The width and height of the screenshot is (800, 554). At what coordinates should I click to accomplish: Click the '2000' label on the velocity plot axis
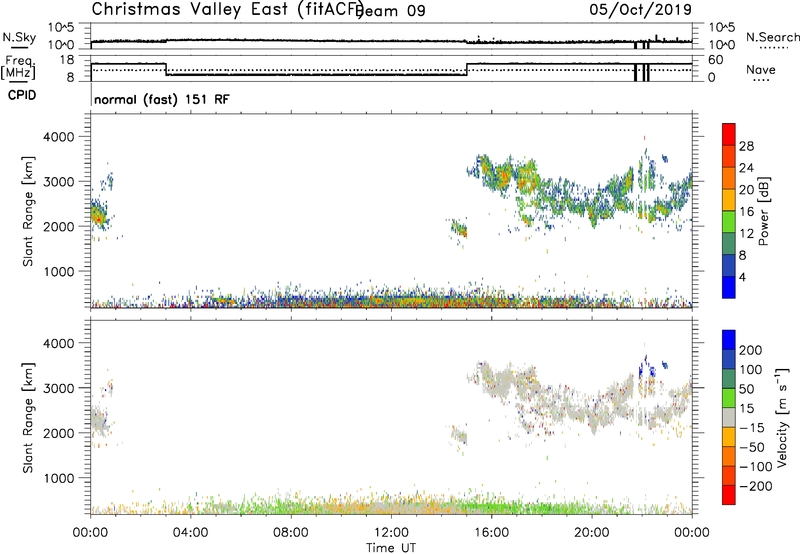[x=58, y=433]
